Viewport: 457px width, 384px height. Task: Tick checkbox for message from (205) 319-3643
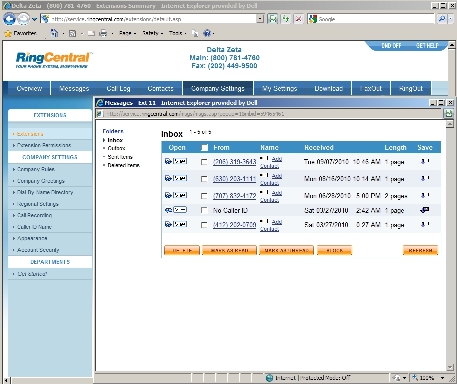(x=204, y=162)
